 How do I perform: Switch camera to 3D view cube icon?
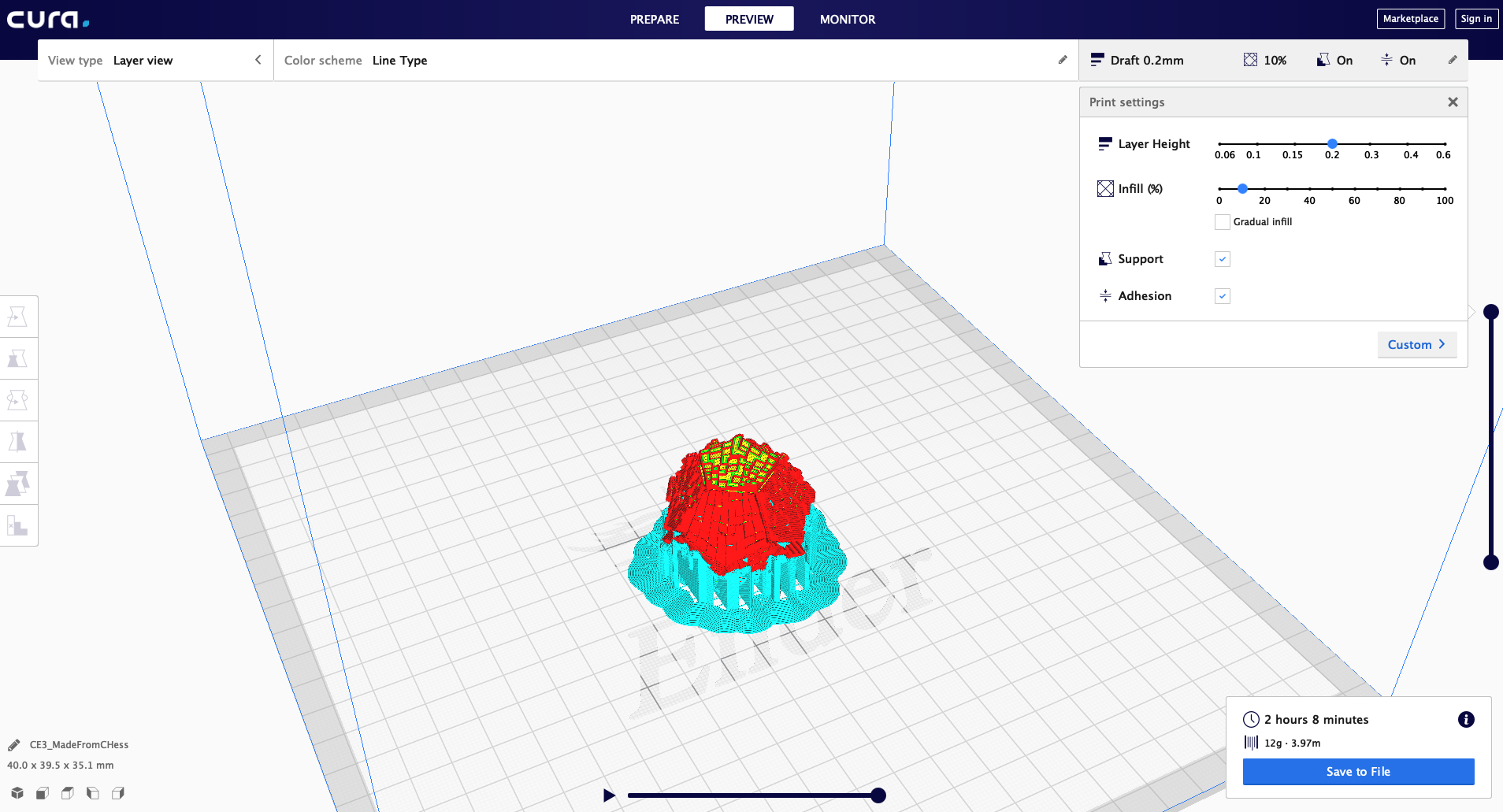coord(17,793)
